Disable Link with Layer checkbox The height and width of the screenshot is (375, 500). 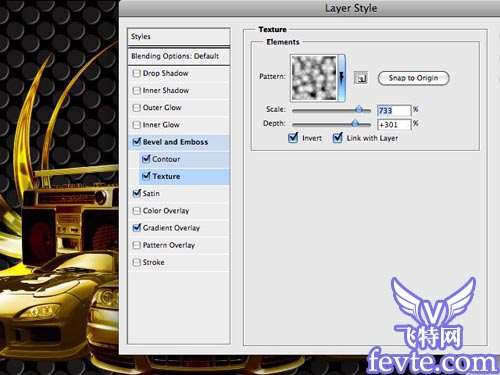[337, 138]
